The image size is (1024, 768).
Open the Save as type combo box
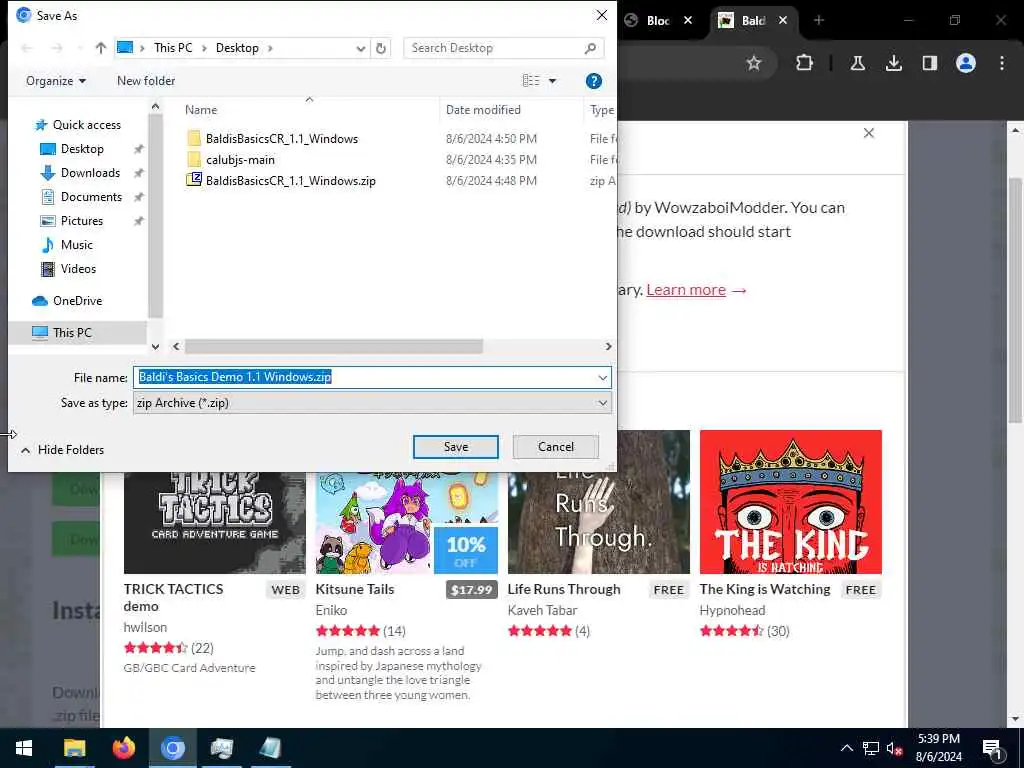(372, 403)
